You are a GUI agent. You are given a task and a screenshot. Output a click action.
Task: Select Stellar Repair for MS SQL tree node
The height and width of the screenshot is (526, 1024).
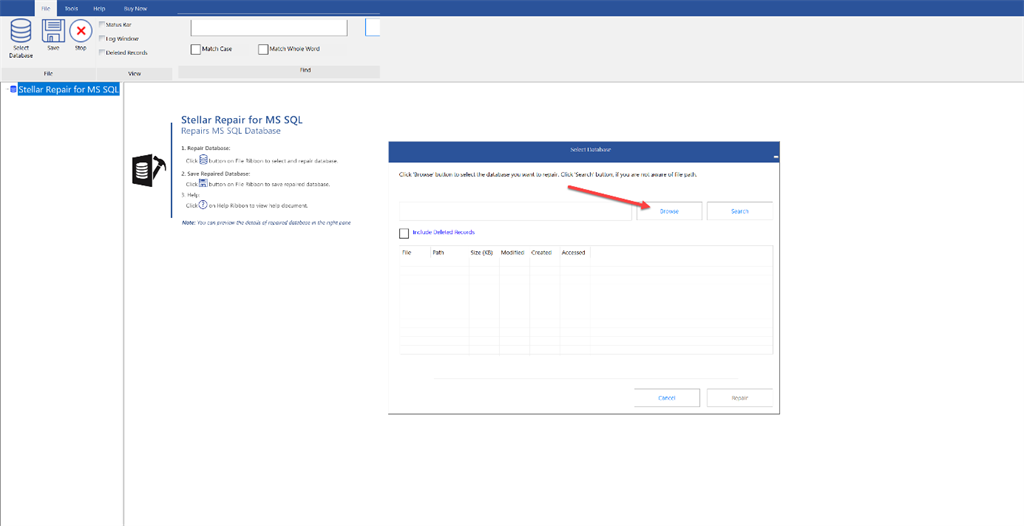coord(69,89)
